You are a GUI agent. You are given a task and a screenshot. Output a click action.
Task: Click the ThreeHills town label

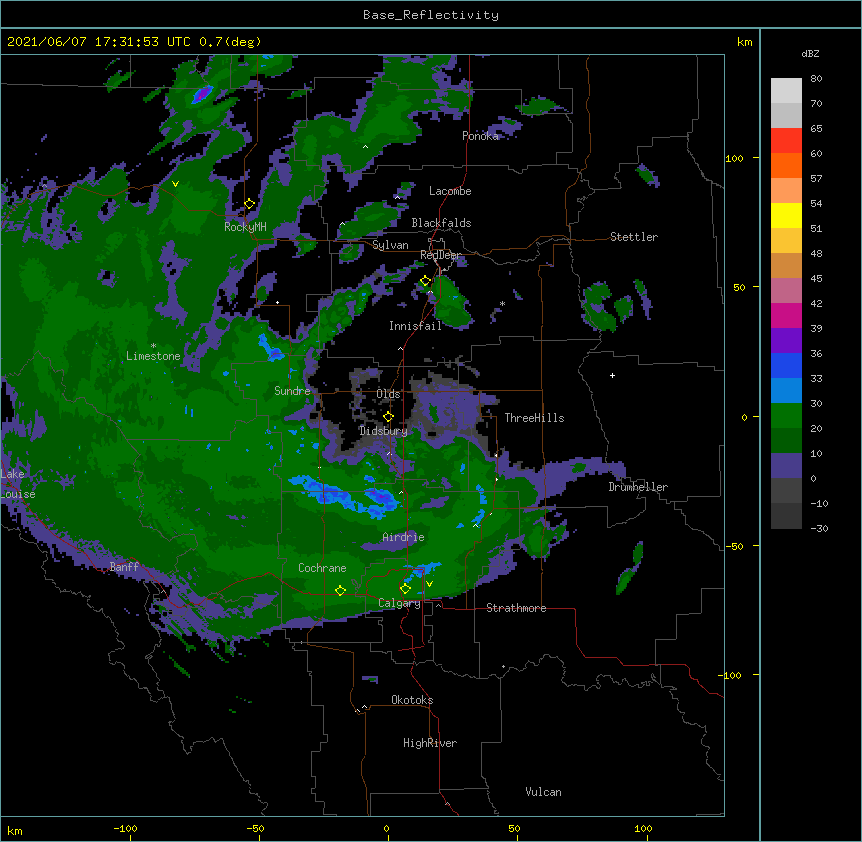click(x=534, y=418)
